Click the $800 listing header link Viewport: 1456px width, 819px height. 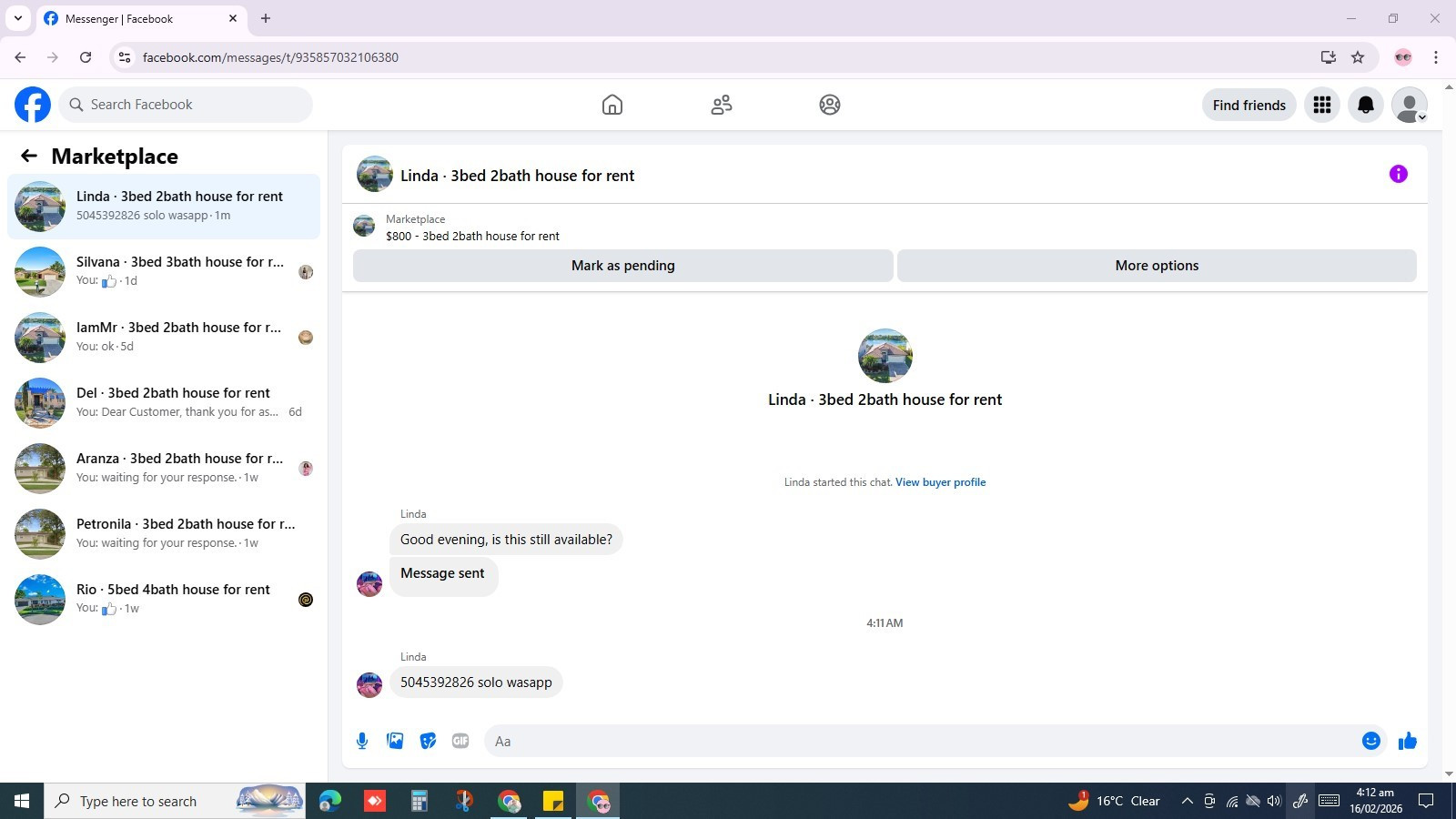[472, 236]
